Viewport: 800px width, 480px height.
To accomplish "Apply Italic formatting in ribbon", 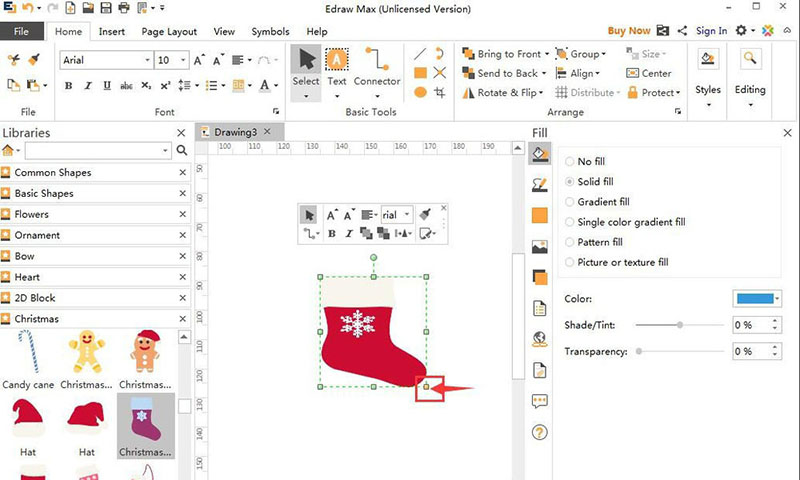I will click(x=88, y=86).
